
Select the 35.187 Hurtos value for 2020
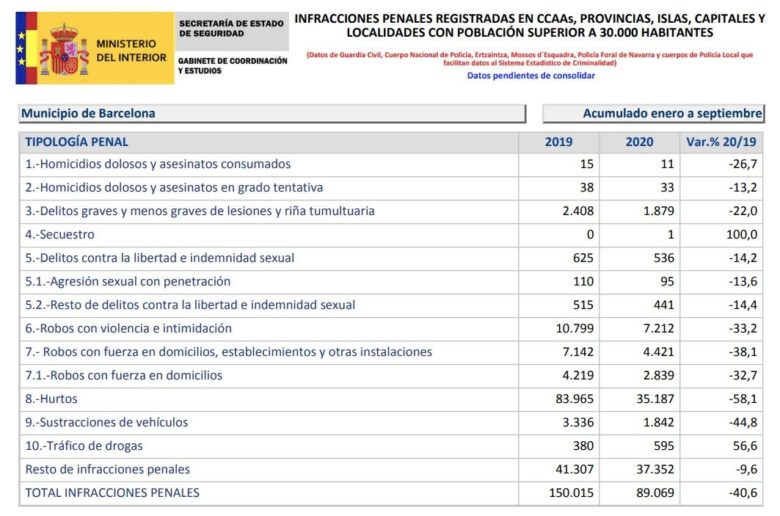(655, 399)
